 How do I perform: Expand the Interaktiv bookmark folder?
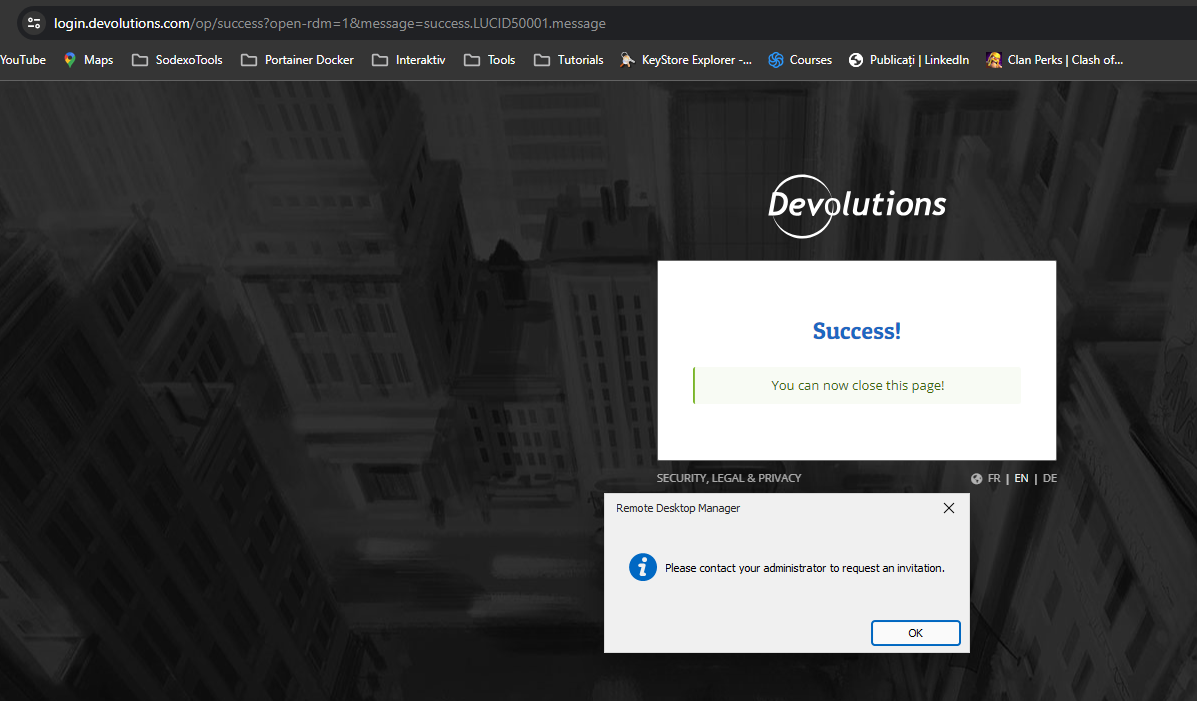pos(408,60)
